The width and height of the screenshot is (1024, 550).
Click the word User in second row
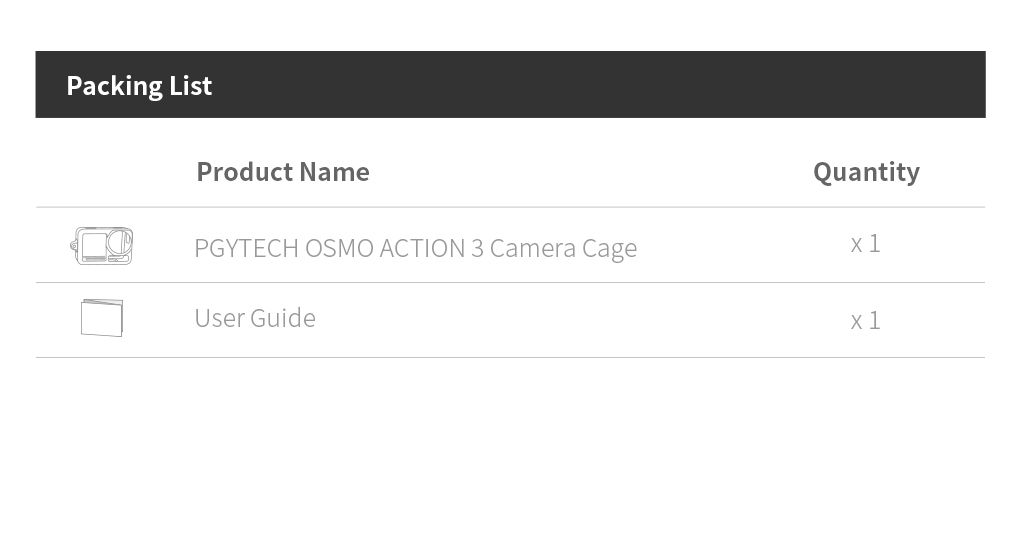[219, 318]
